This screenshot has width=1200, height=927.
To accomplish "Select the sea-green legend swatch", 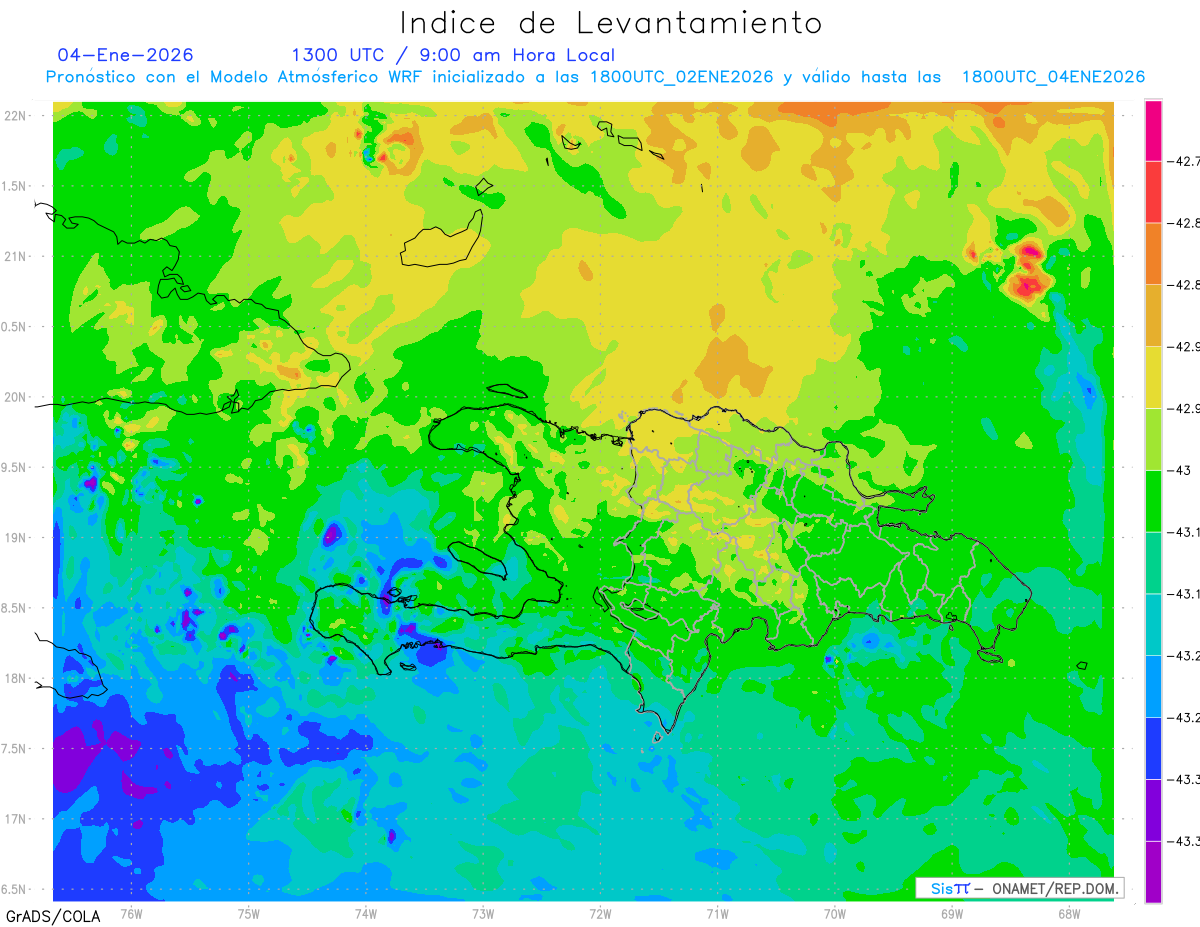I will pyautogui.click(x=1153, y=562).
